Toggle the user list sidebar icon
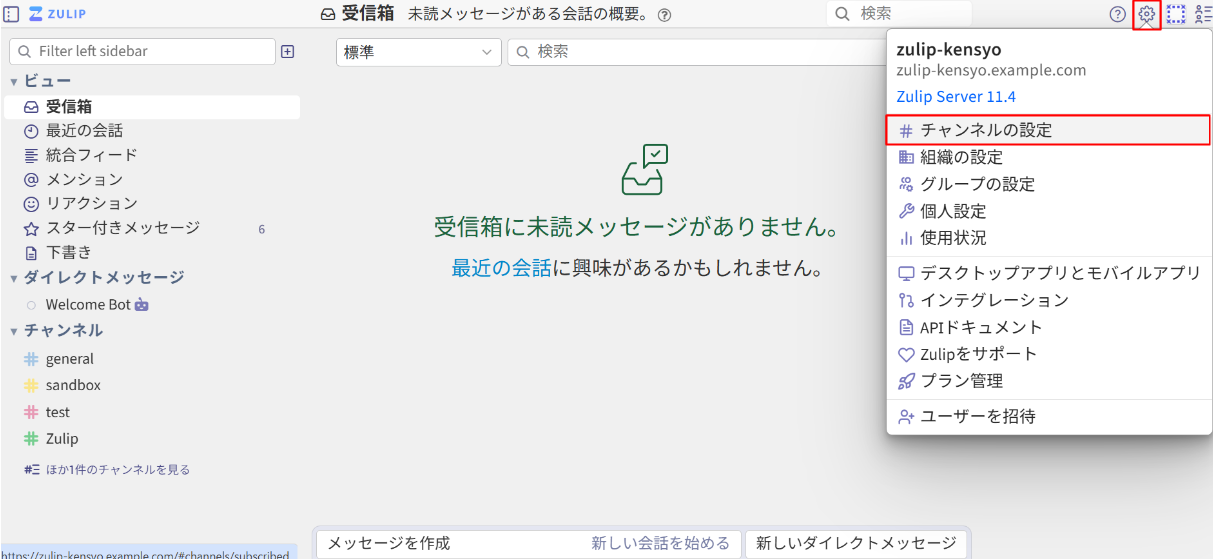 (x=1203, y=14)
